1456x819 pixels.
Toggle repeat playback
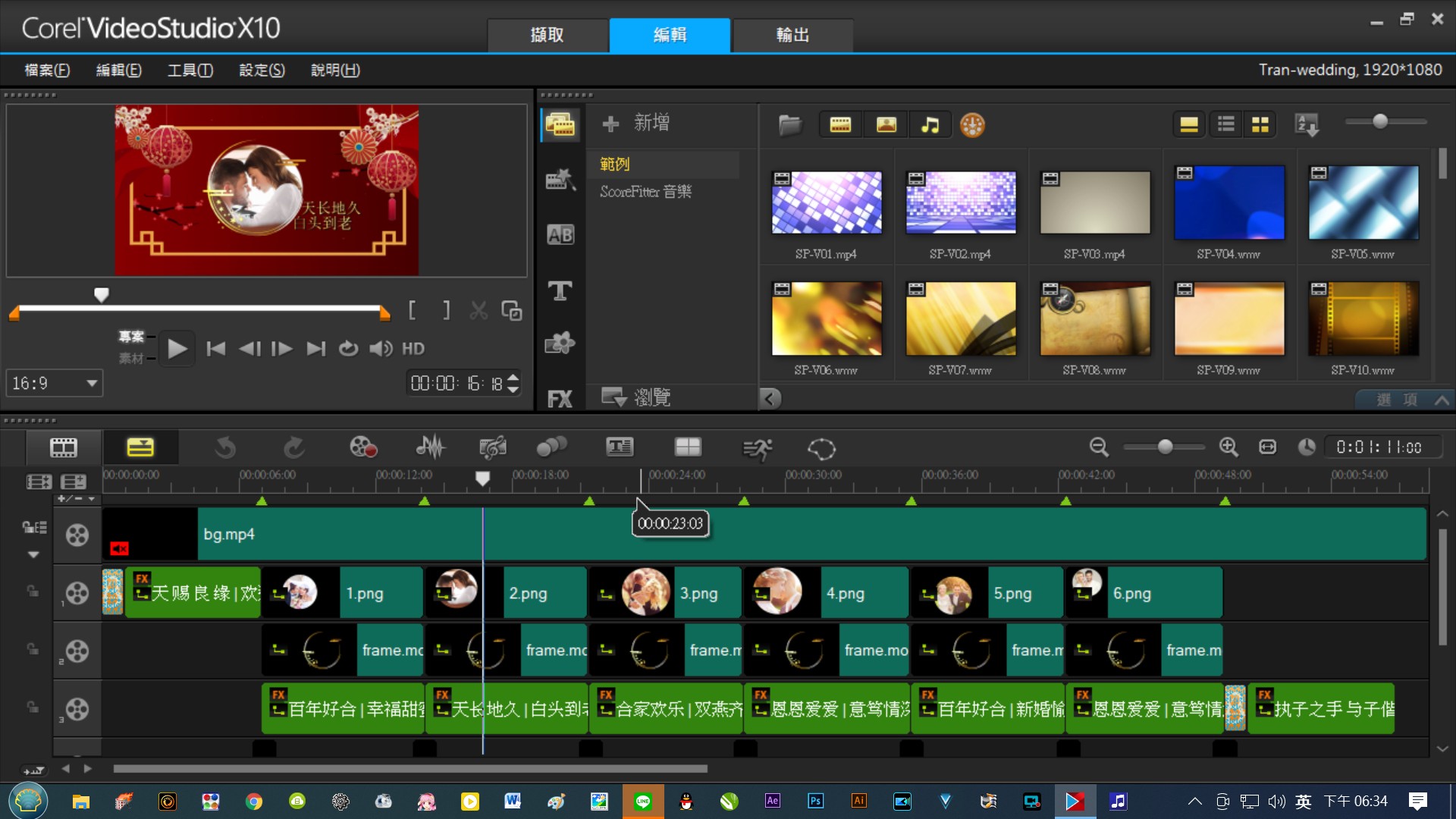pos(348,349)
